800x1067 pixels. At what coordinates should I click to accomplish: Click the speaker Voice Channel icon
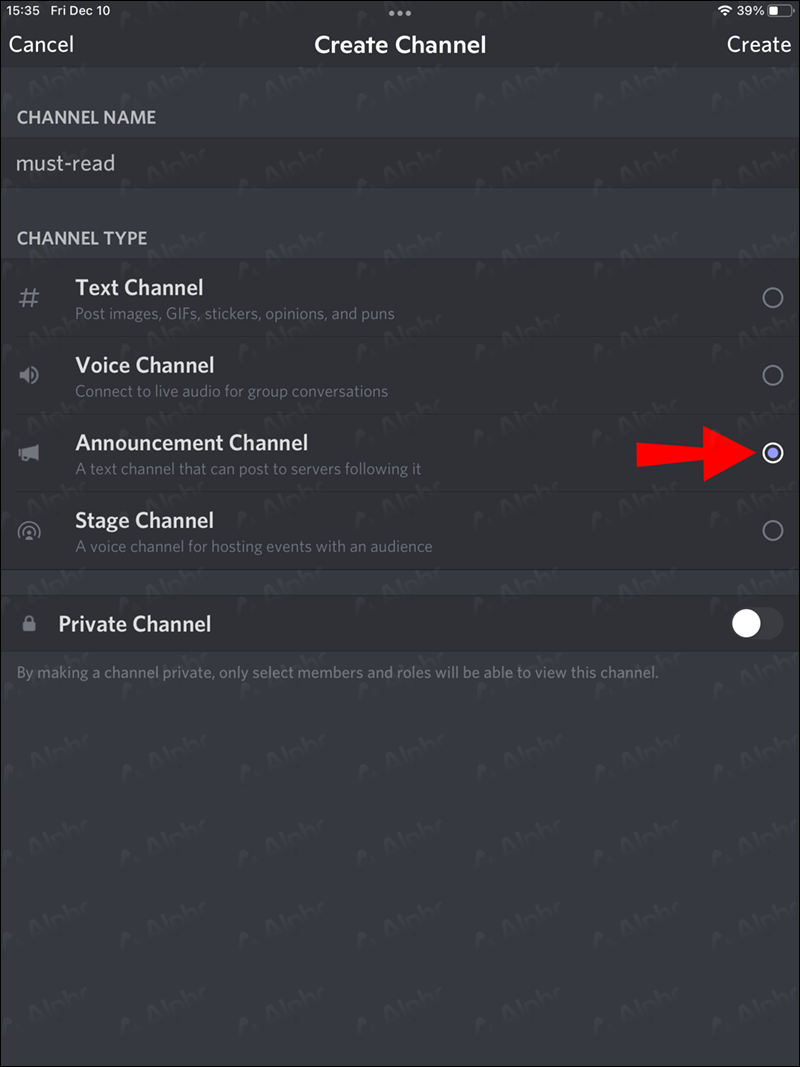coord(29,376)
